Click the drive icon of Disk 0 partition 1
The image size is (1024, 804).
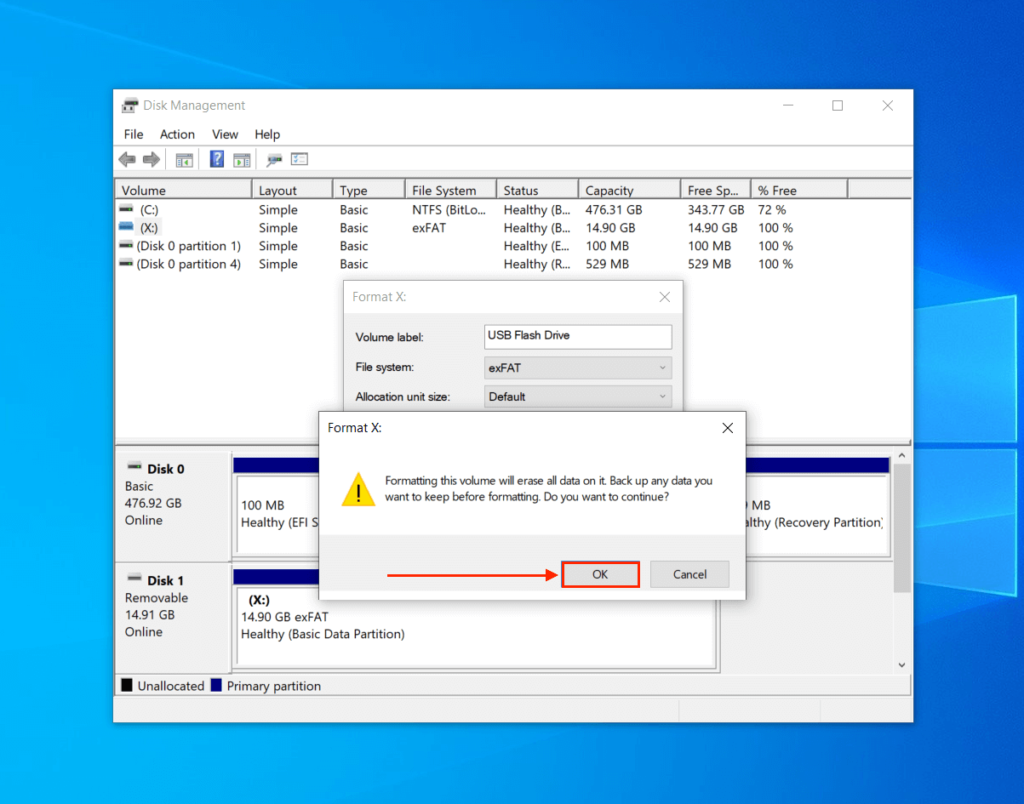click(126, 245)
